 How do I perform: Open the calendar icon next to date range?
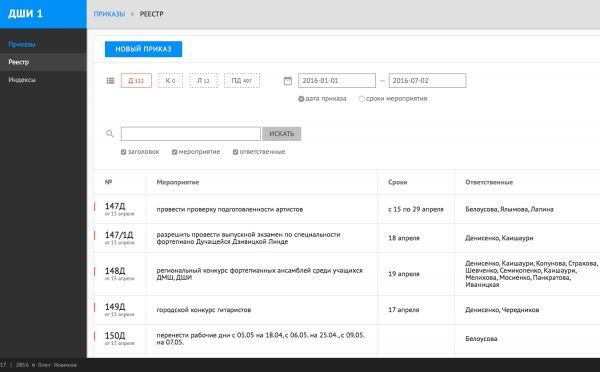coord(288,81)
